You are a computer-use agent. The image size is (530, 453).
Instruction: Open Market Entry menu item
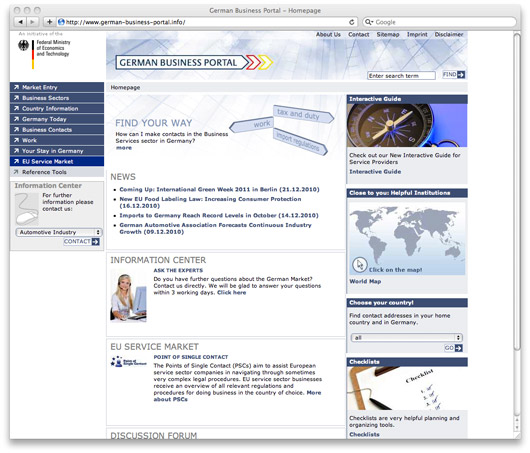(x=57, y=87)
